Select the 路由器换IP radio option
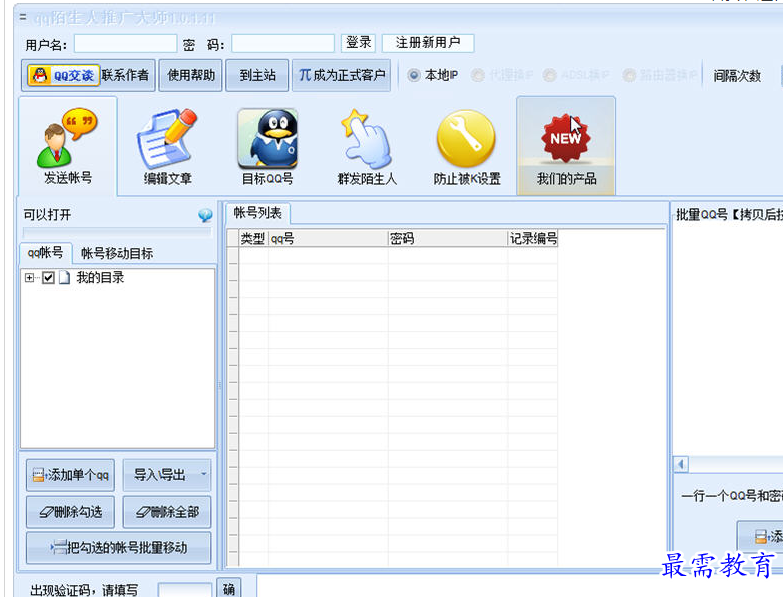The image size is (783, 597). pyautogui.click(x=629, y=75)
